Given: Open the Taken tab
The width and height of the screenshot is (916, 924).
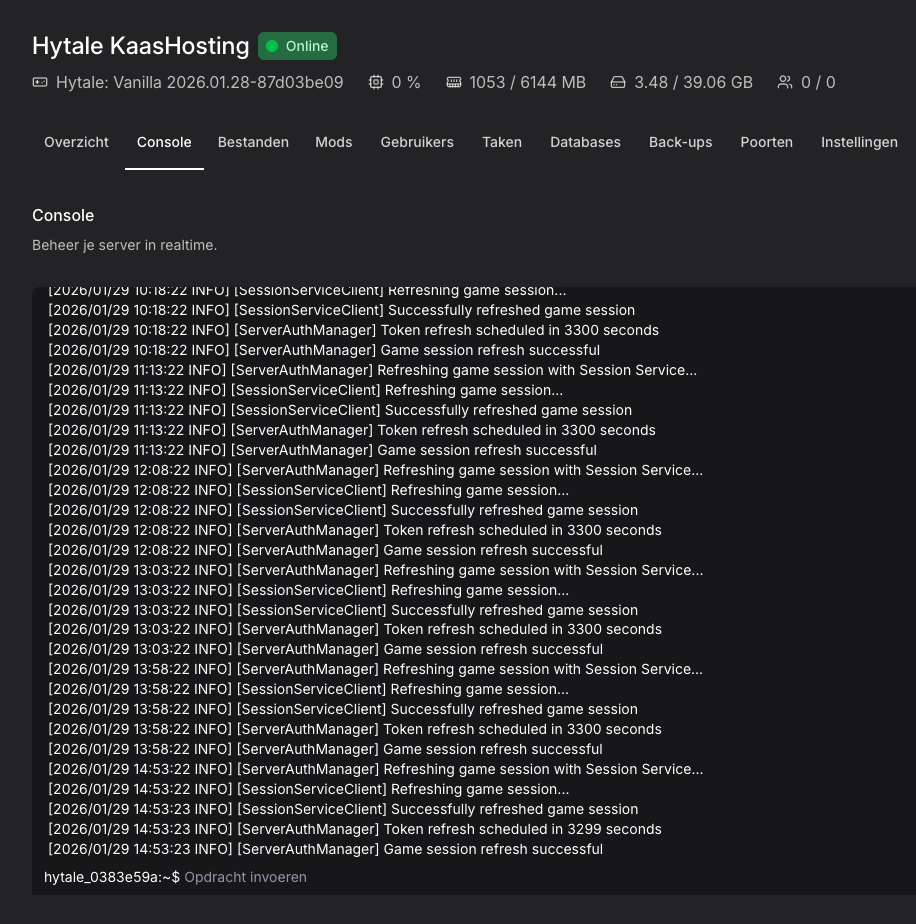Looking at the screenshot, I should (502, 142).
